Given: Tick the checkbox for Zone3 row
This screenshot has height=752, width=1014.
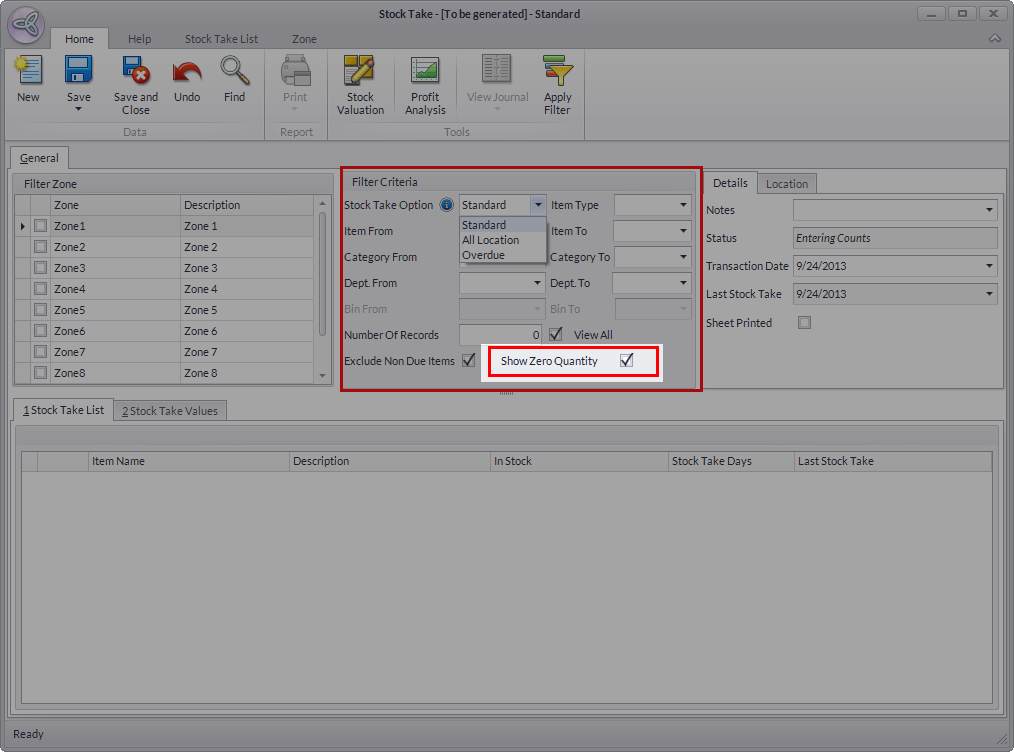Looking at the screenshot, I should [40, 268].
